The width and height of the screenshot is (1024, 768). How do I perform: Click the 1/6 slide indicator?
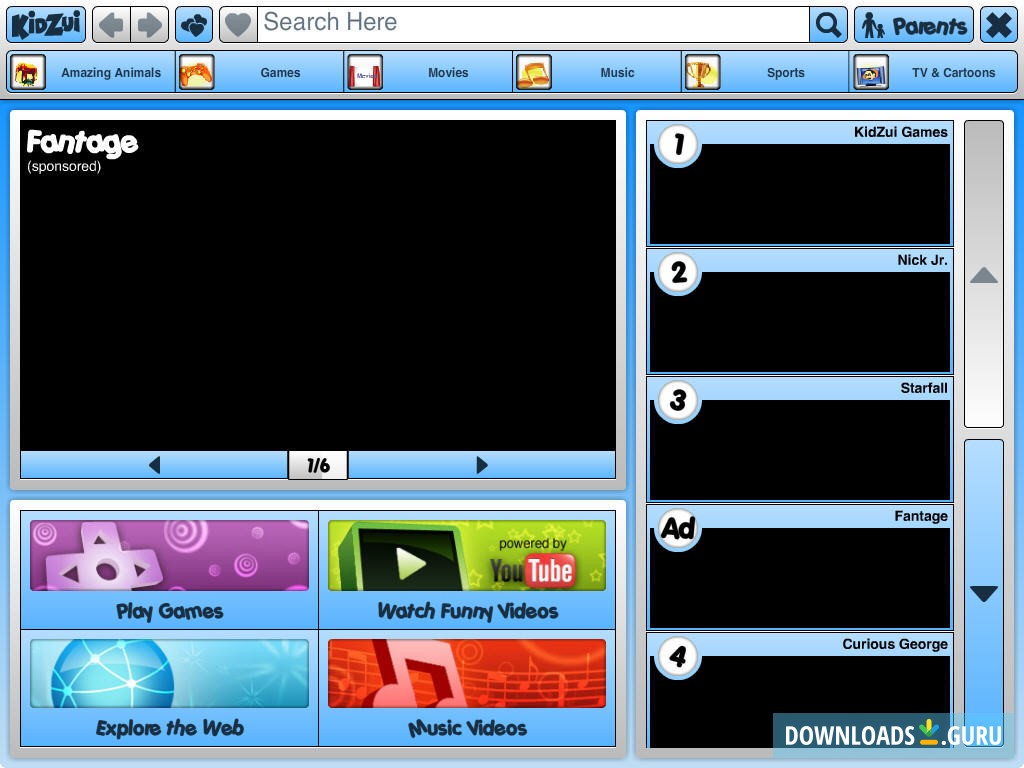coord(318,464)
